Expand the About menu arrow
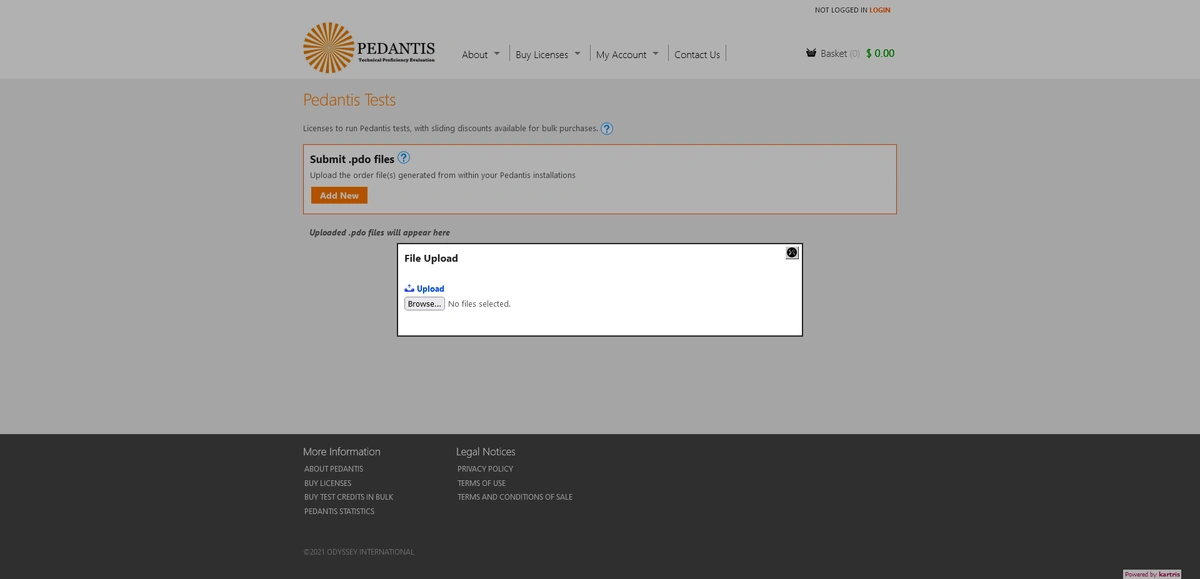This screenshot has height=579, width=1200. point(496,54)
